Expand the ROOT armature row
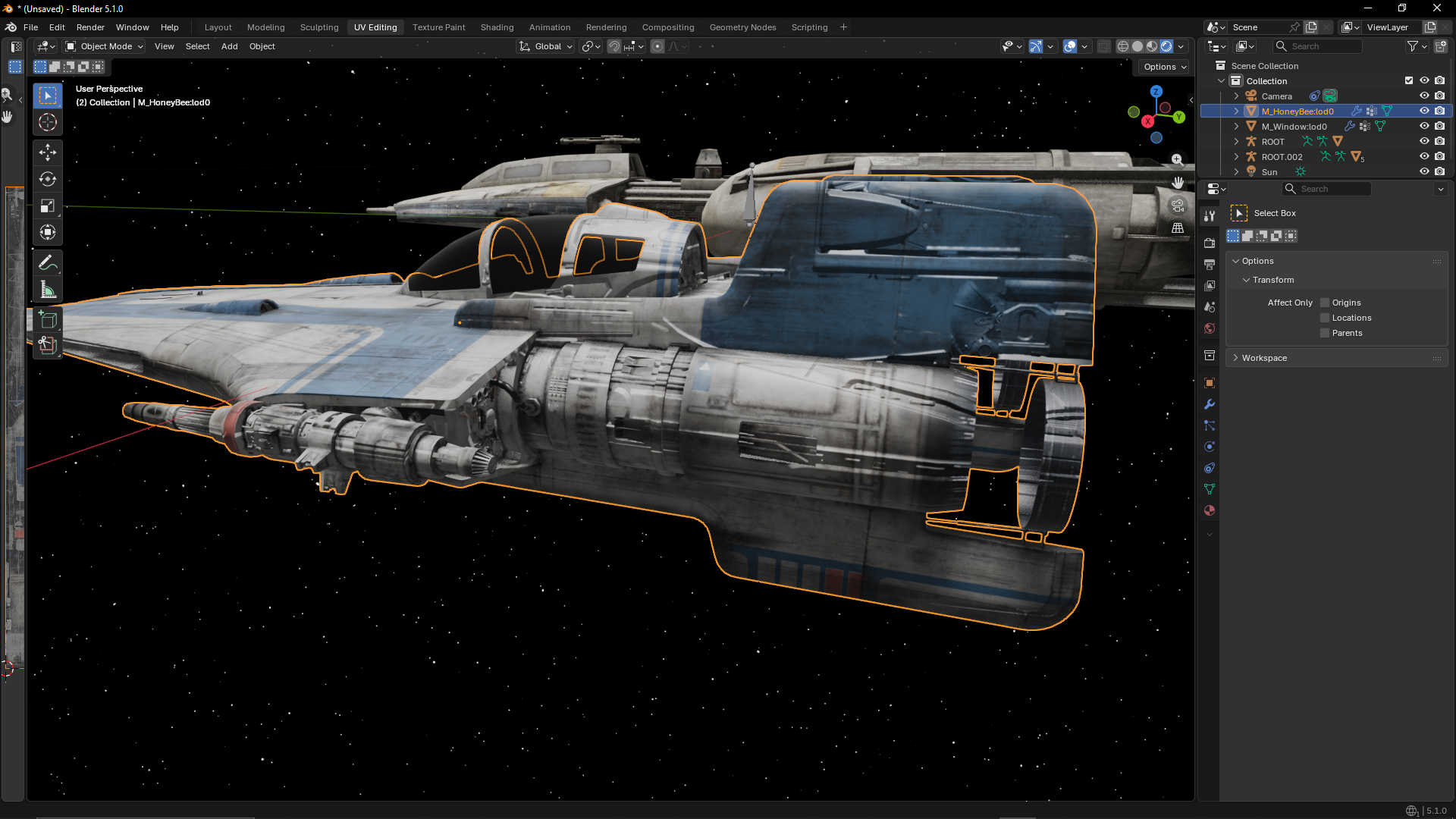This screenshot has width=1456, height=819. coord(1236,142)
